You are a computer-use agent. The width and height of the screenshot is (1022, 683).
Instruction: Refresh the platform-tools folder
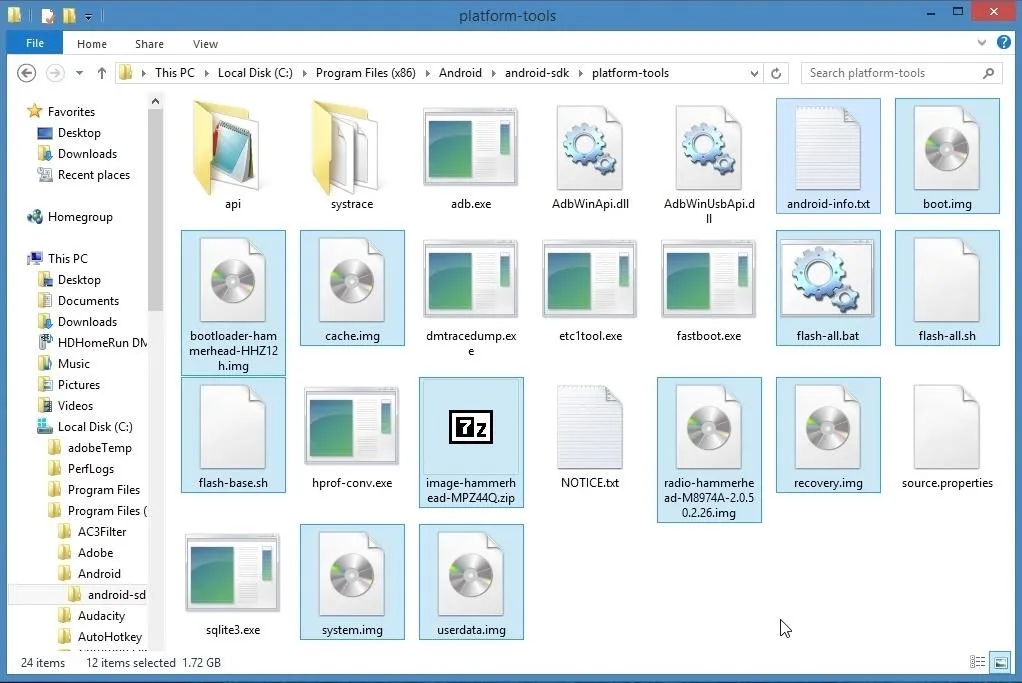(776, 73)
